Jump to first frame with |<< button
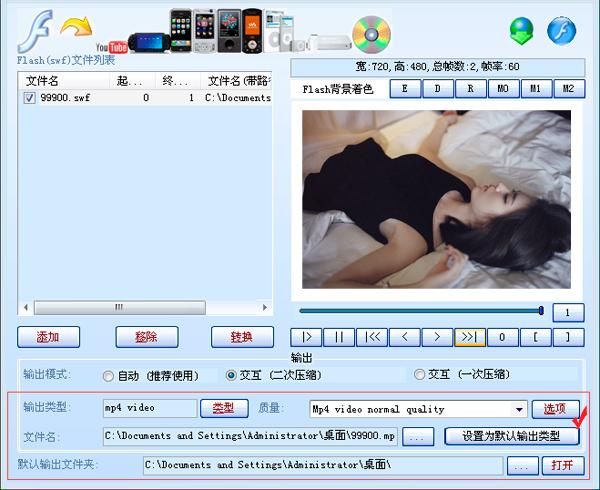 (x=371, y=337)
